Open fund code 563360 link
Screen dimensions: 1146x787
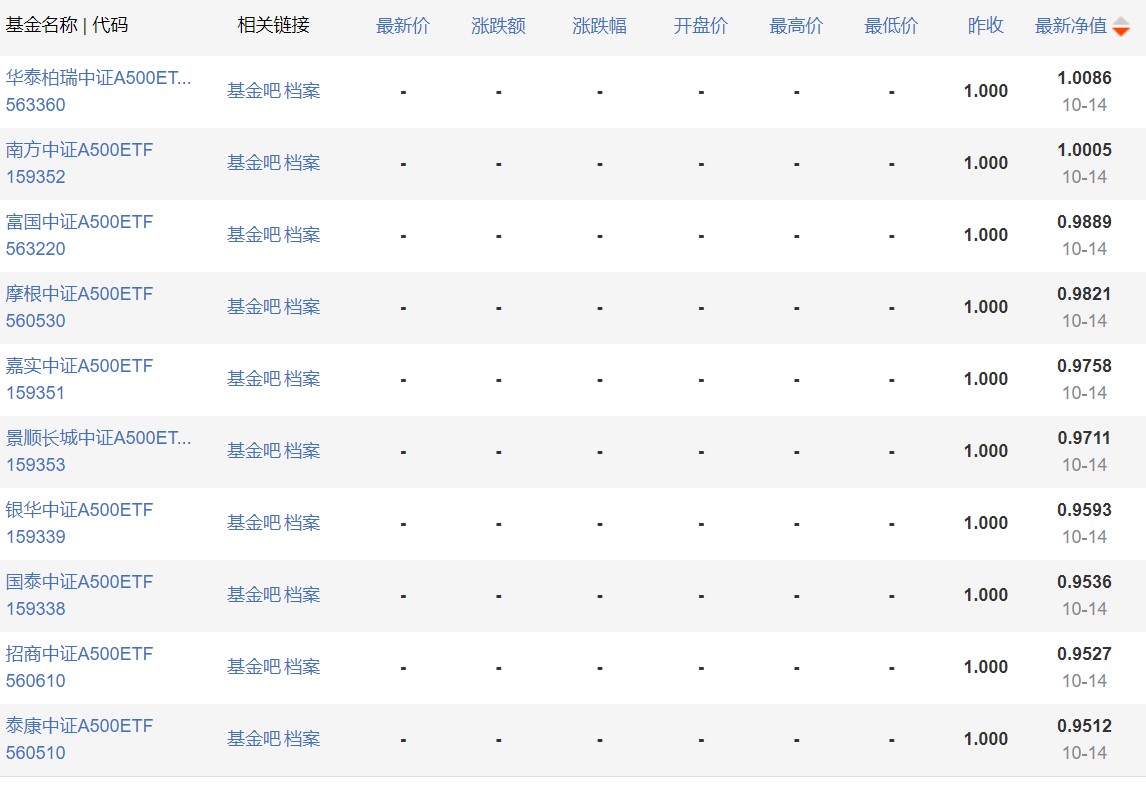(x=36, y=104)
